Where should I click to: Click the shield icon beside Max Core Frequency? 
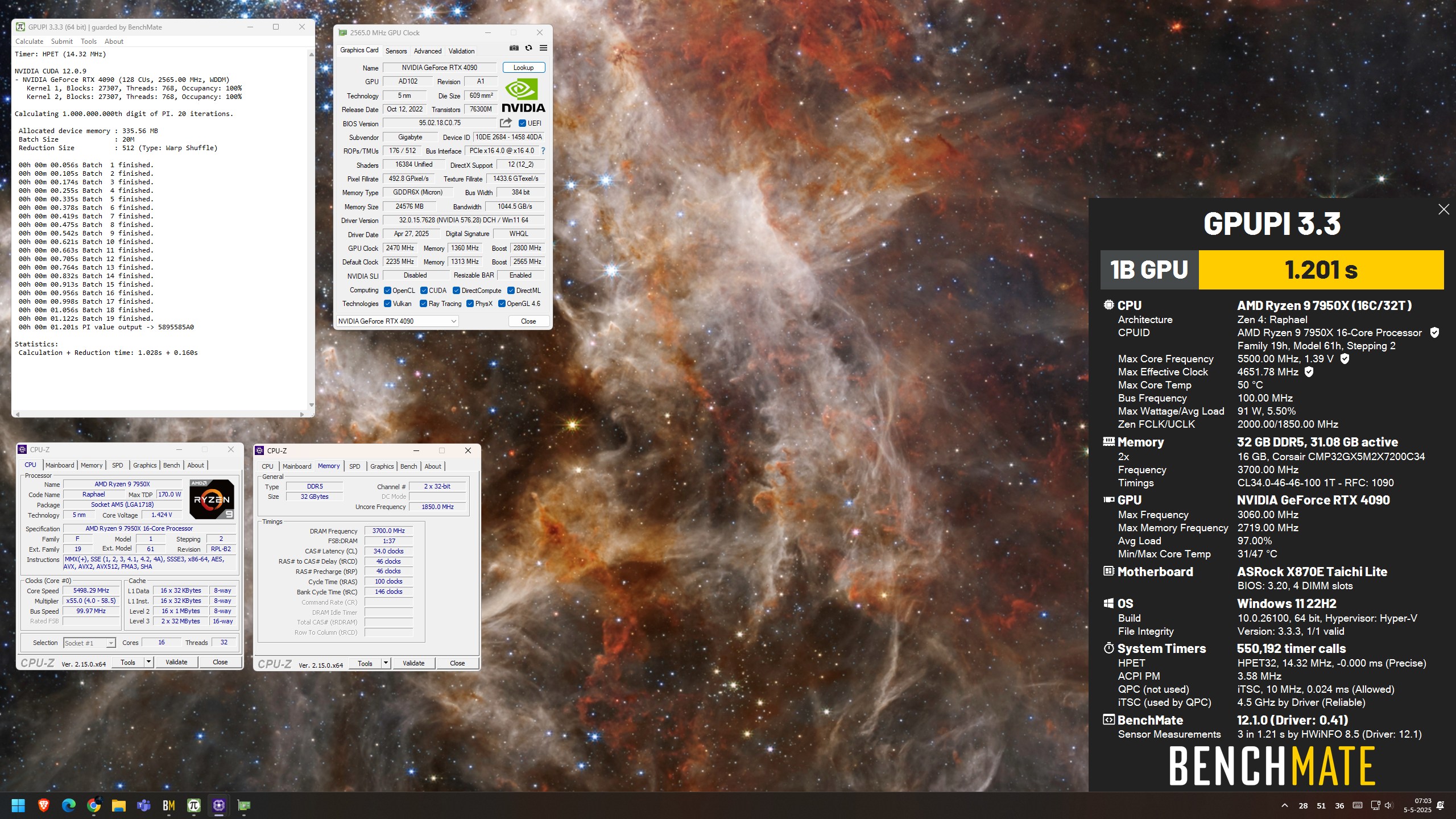1345,359
